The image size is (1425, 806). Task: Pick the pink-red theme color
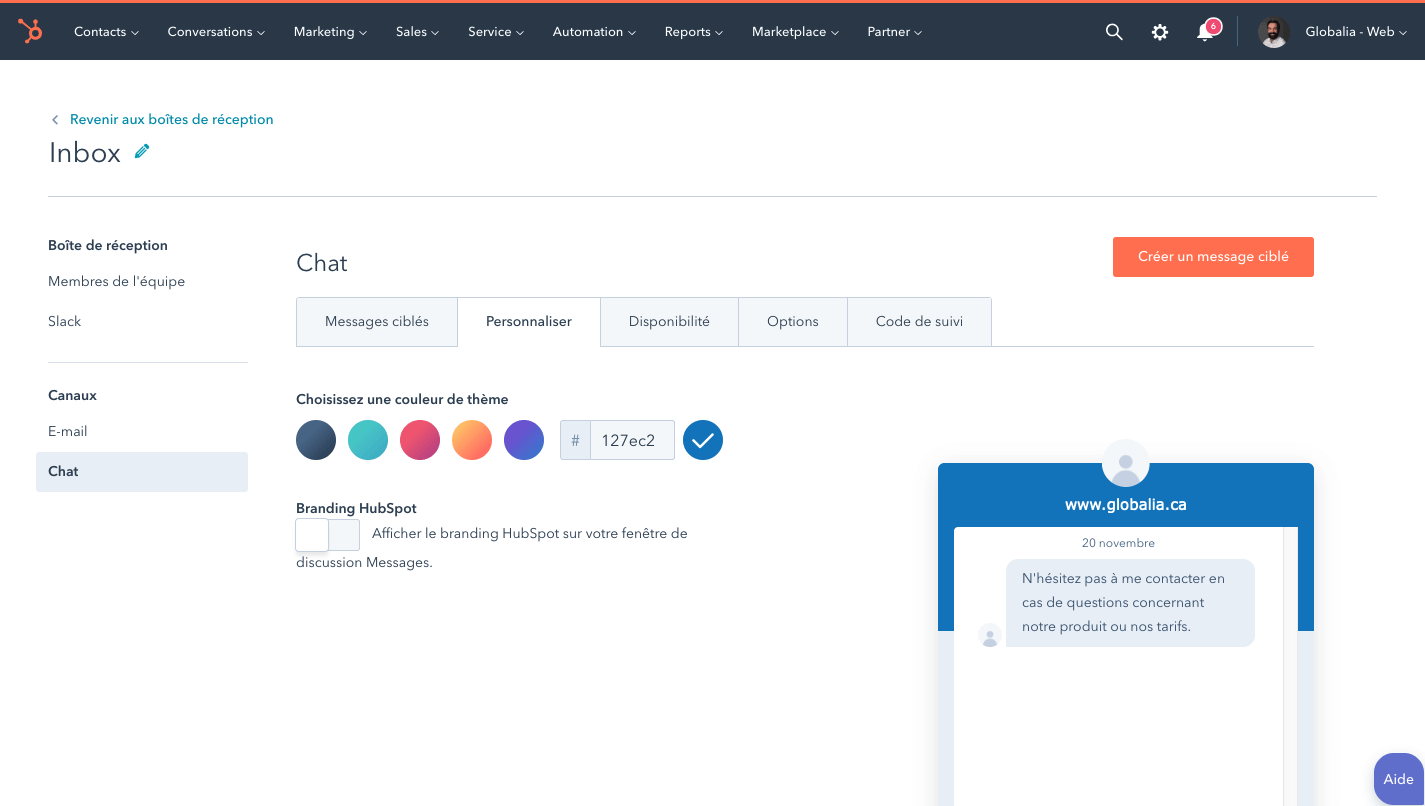tap(420, 440)
